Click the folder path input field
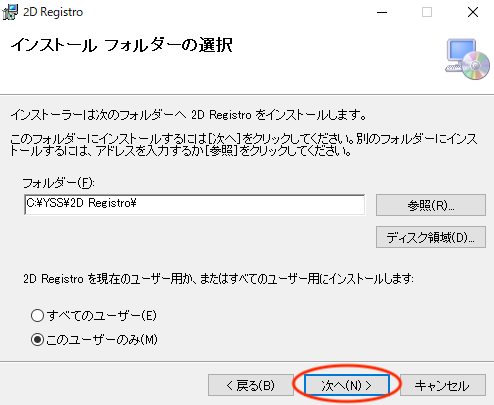The height and width of the screenshot is (405, 494). point(195,205)
